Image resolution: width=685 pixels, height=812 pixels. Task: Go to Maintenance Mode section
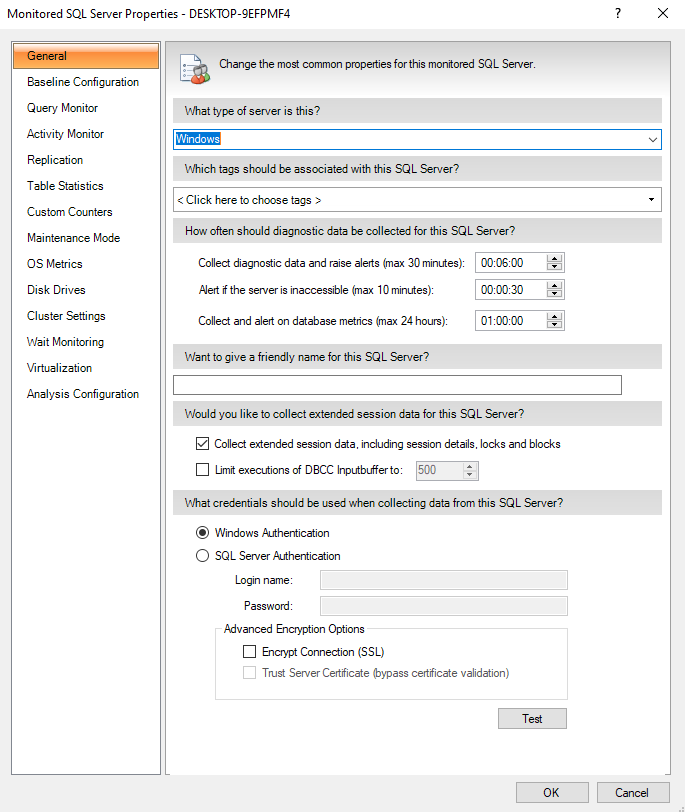click(73, 238)
